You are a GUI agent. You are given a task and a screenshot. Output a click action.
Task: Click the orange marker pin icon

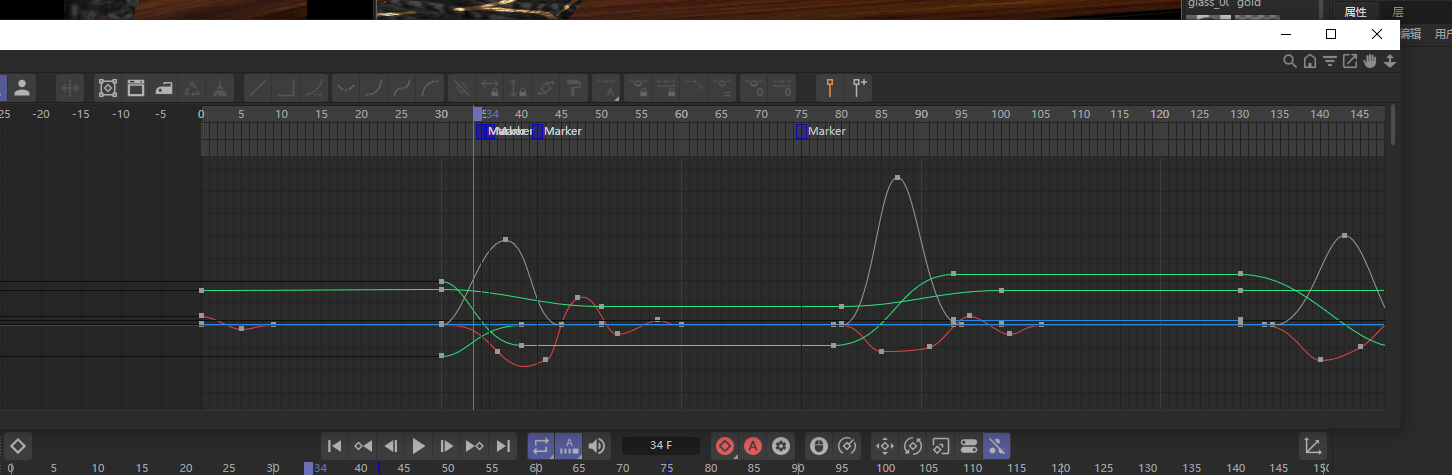click(x=829, y=87)
